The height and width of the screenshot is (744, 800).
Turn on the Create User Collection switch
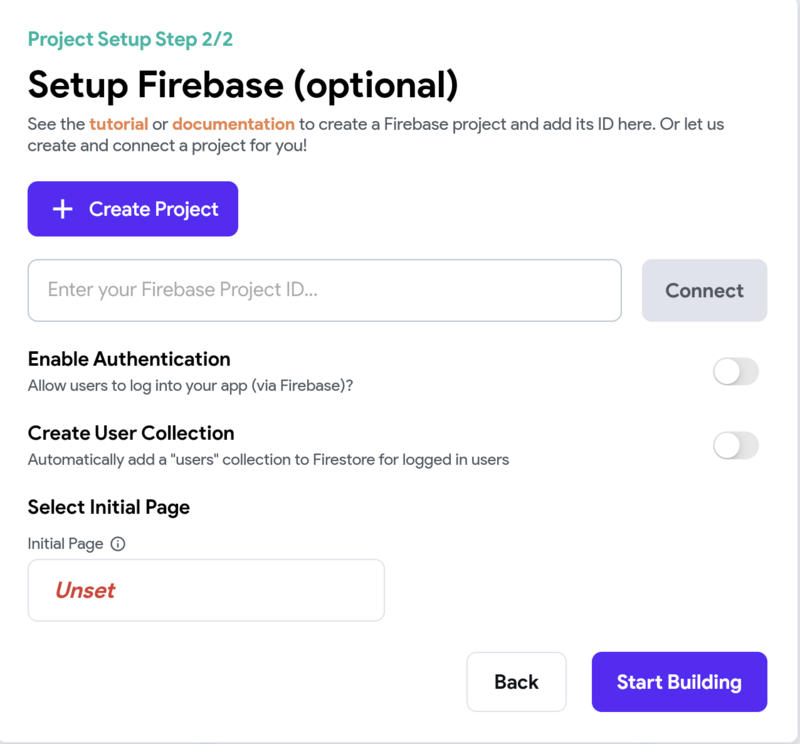[x=735, y=446]
